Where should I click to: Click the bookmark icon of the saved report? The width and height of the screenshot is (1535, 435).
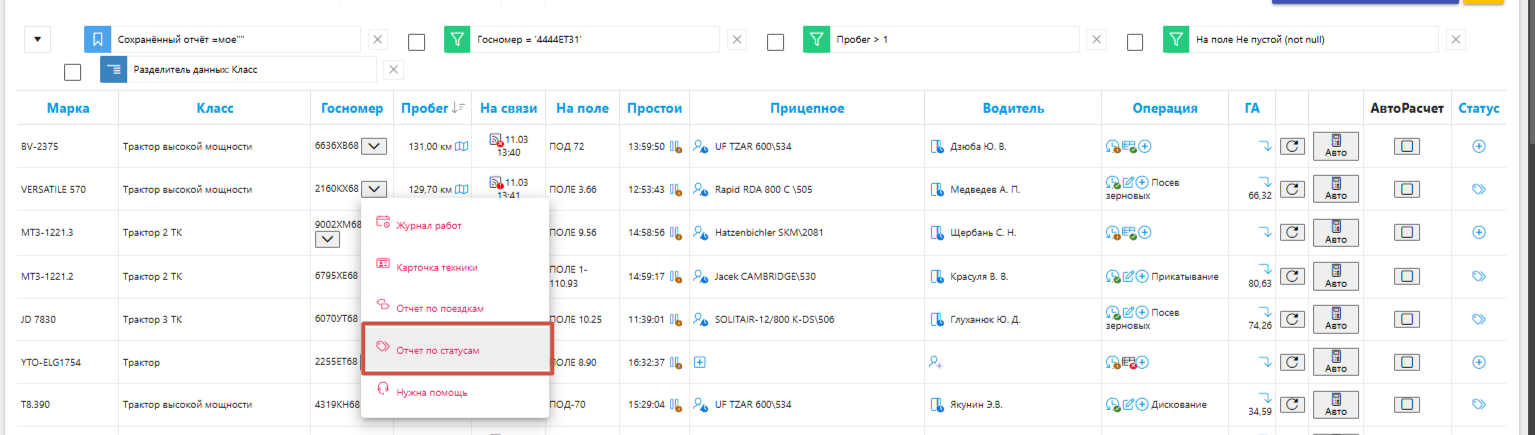coord(97,40)
